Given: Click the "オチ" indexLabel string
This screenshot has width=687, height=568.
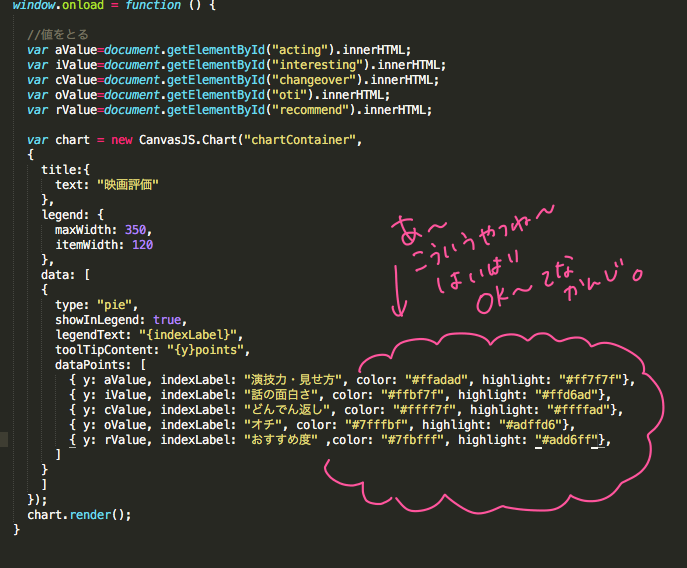Looking at the screenshot, I should [263, 425].
